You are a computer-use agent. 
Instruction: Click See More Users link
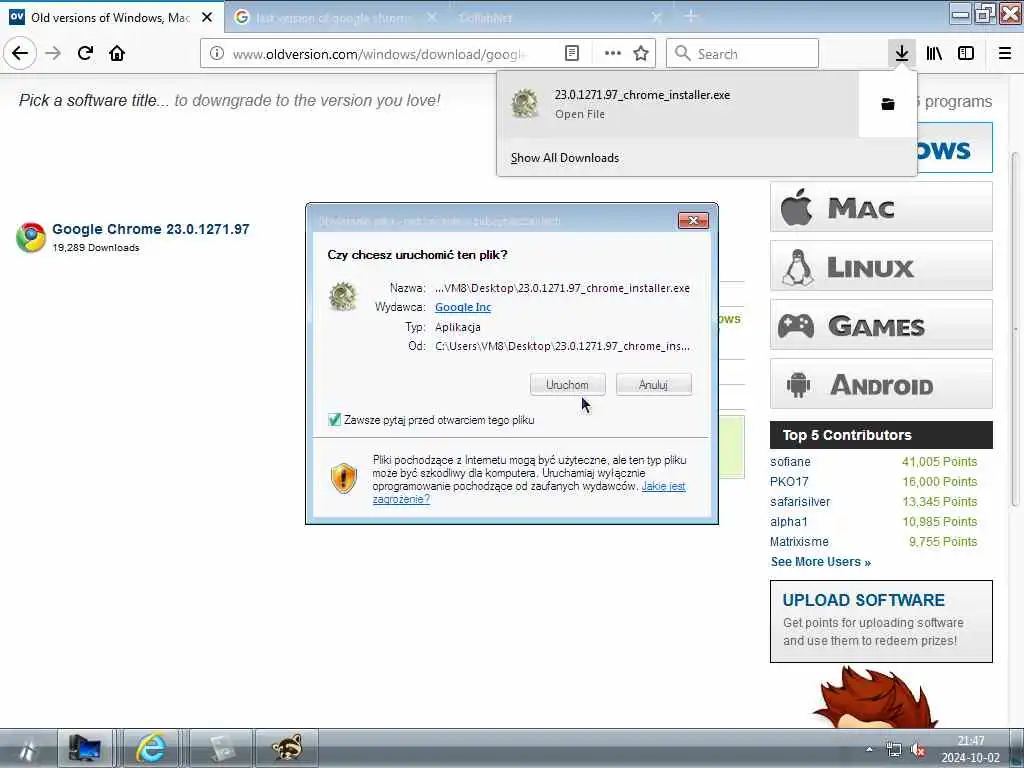821,562
